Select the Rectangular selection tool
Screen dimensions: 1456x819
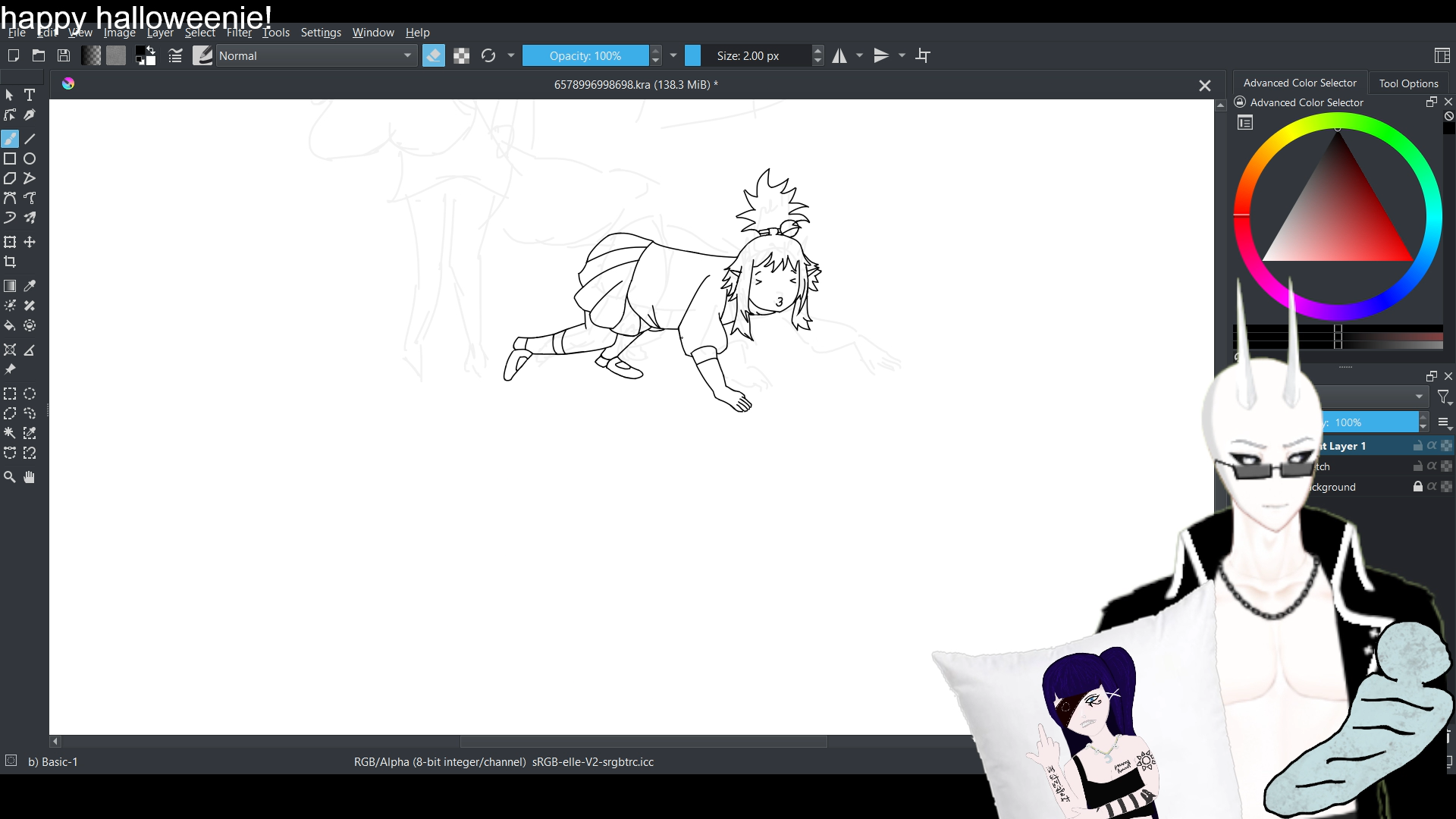click(x=10, y=394)
